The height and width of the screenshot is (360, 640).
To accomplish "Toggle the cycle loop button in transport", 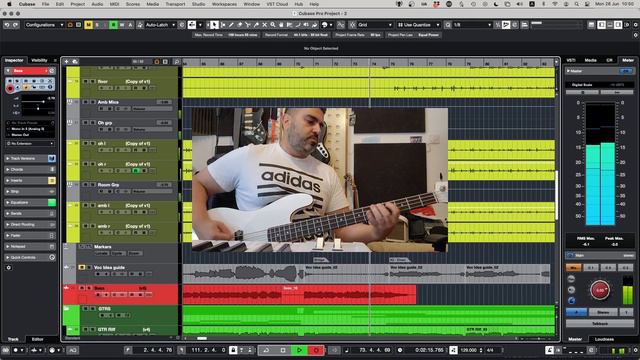I will (266, 350).
